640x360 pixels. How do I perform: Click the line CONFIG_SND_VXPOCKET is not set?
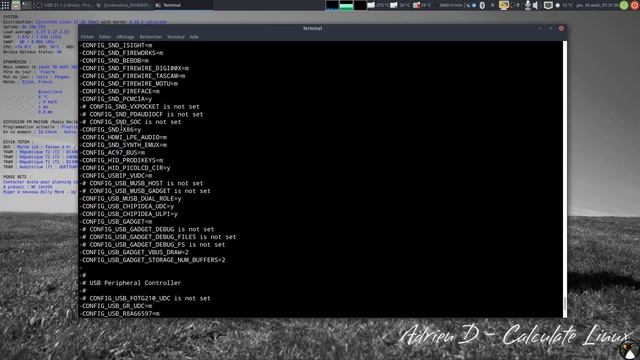click(140, 107)
